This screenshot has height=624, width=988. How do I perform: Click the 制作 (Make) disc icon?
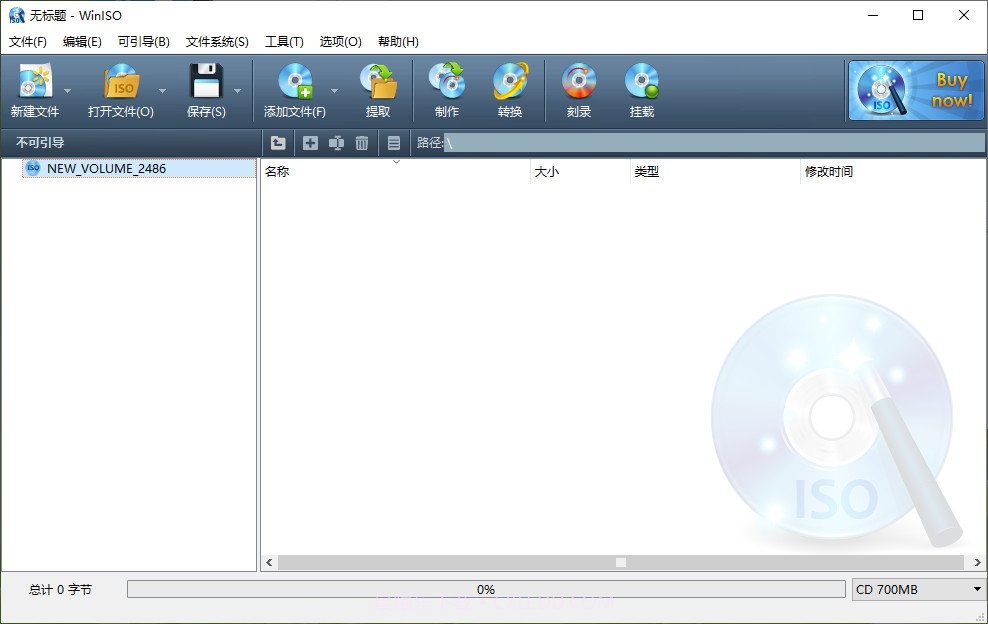pos(447,83)
